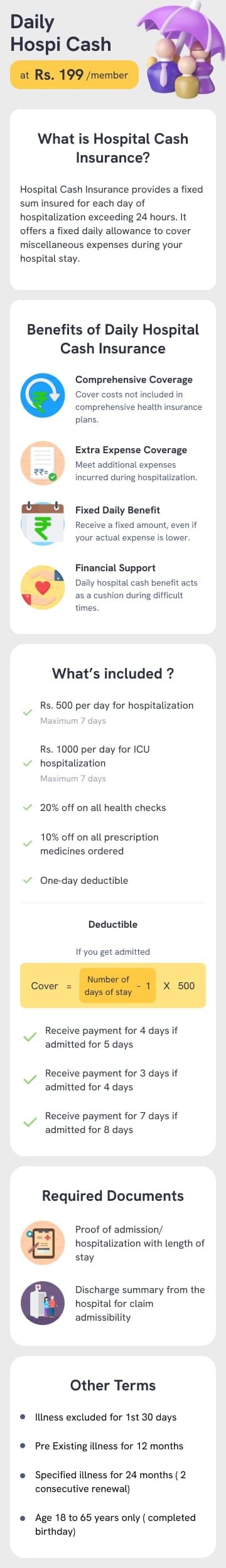Click the Proof of admission clipboard icon
Screen dimensions: 226x1568
pyautogui.click(x=43, y=1243)
